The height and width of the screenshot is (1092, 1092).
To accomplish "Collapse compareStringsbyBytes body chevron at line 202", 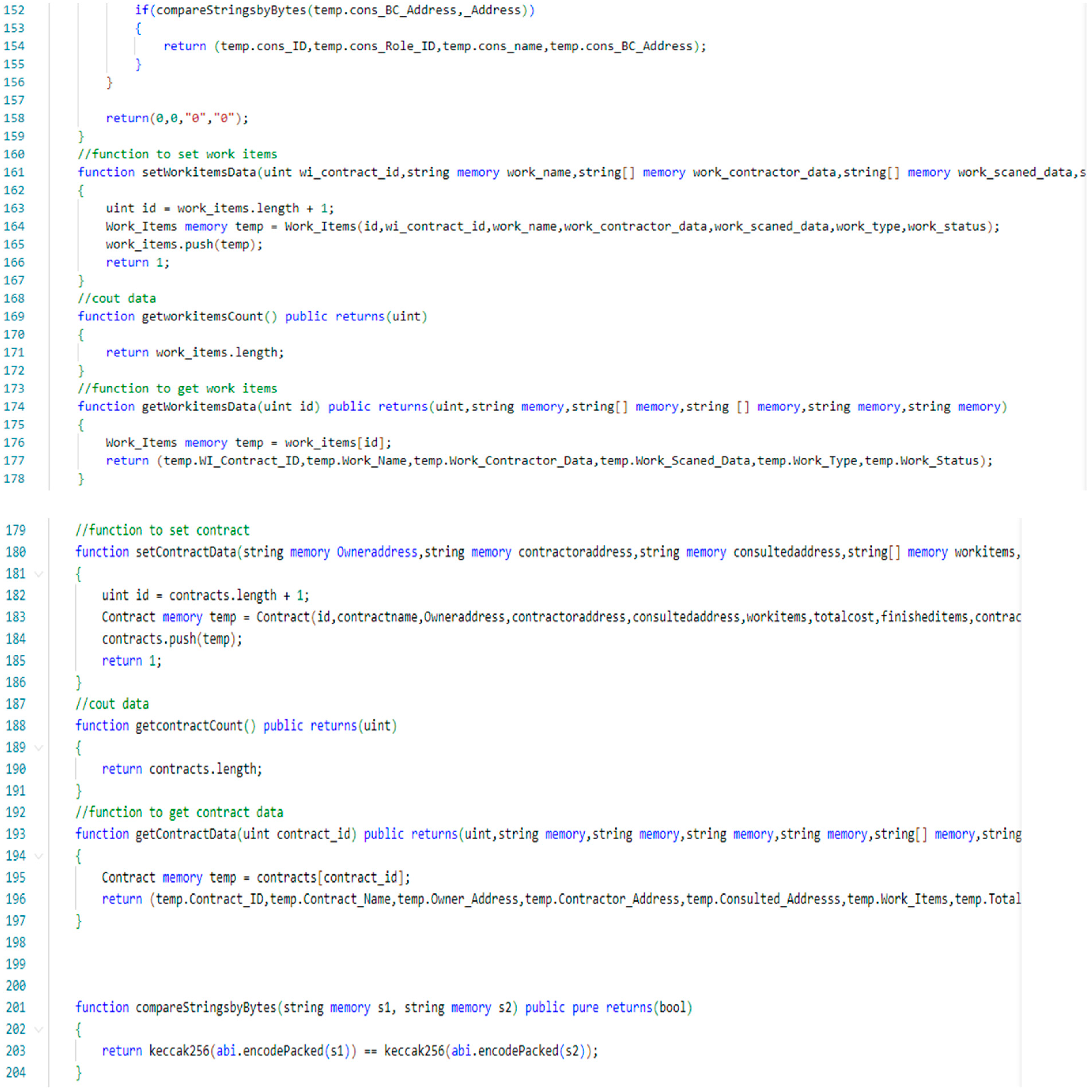I will tap(39, 1029).
